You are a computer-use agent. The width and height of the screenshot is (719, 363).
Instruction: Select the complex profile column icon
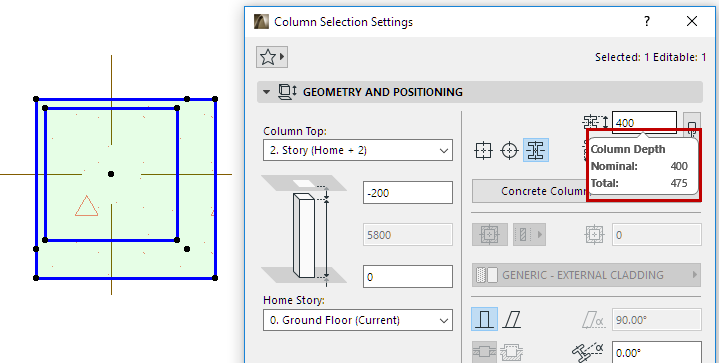point(536,150)
